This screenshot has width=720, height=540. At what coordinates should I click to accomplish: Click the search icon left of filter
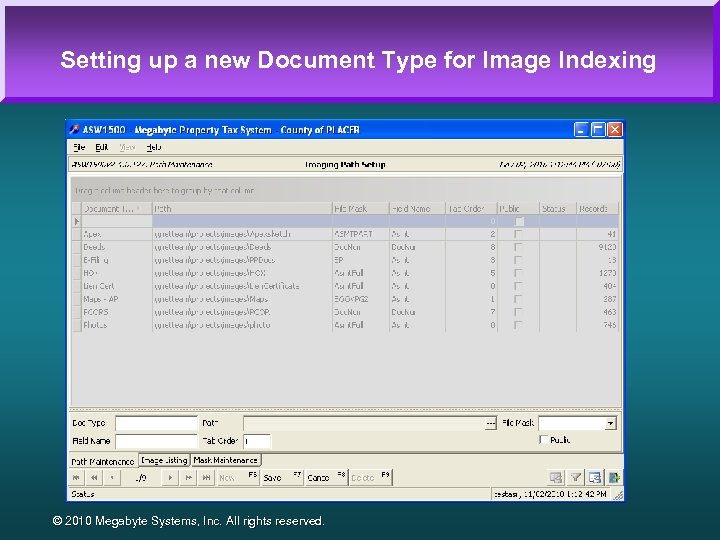point(557,478)
